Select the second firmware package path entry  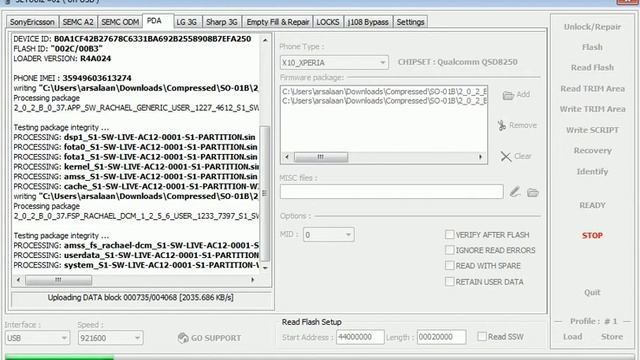pos(384,100)
